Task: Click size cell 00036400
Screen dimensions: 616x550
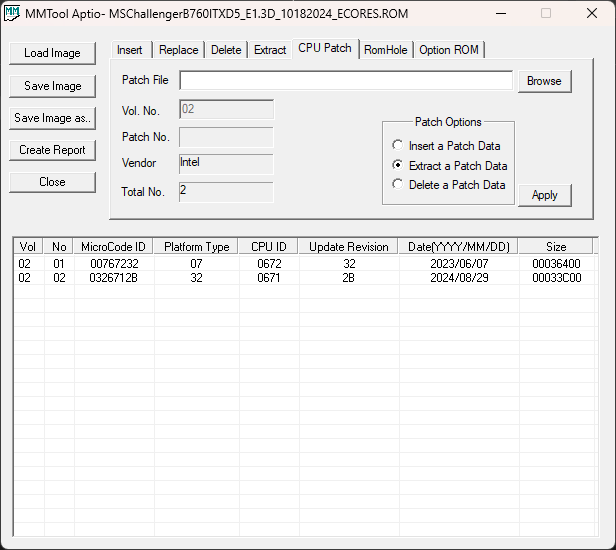Action: pyautogui.click(x=556, y=264)
